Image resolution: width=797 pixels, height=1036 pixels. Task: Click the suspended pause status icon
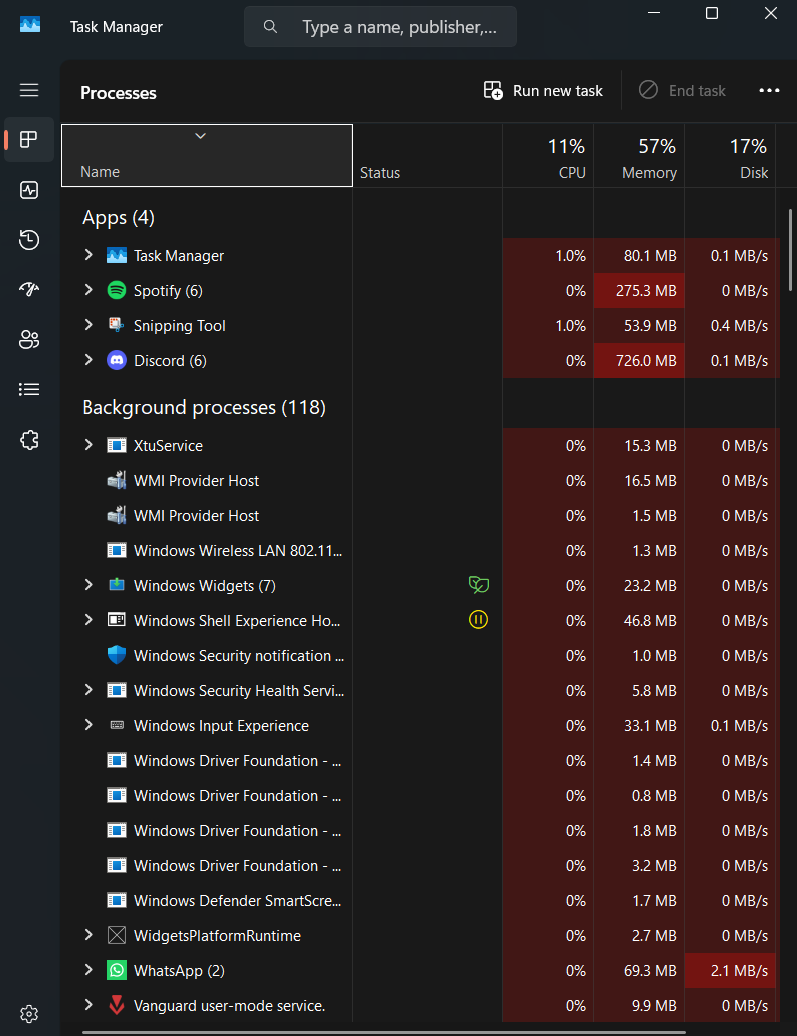pos(478,620)
